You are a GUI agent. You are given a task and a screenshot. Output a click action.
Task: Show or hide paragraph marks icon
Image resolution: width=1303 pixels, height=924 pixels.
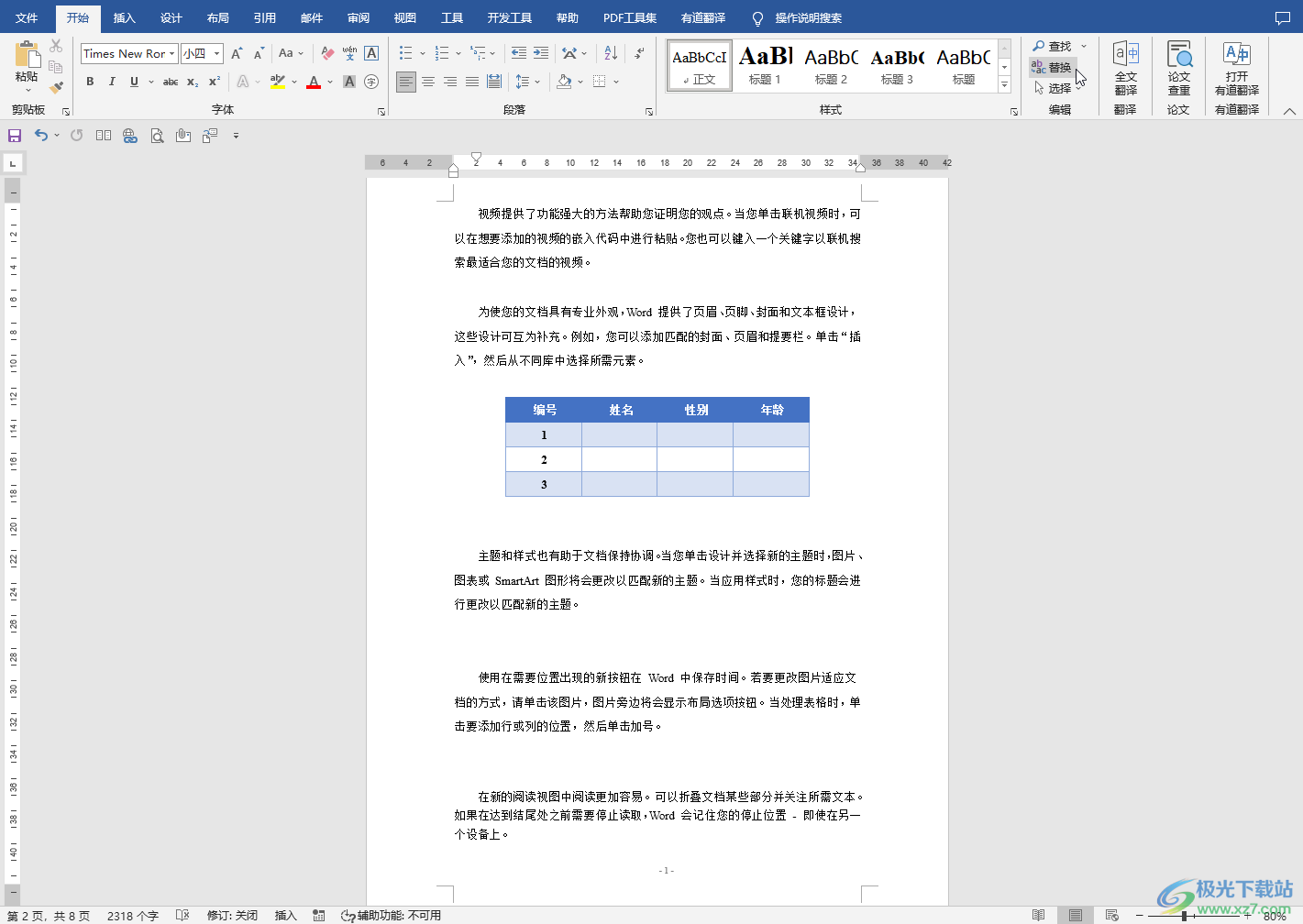tap(639, 53)
